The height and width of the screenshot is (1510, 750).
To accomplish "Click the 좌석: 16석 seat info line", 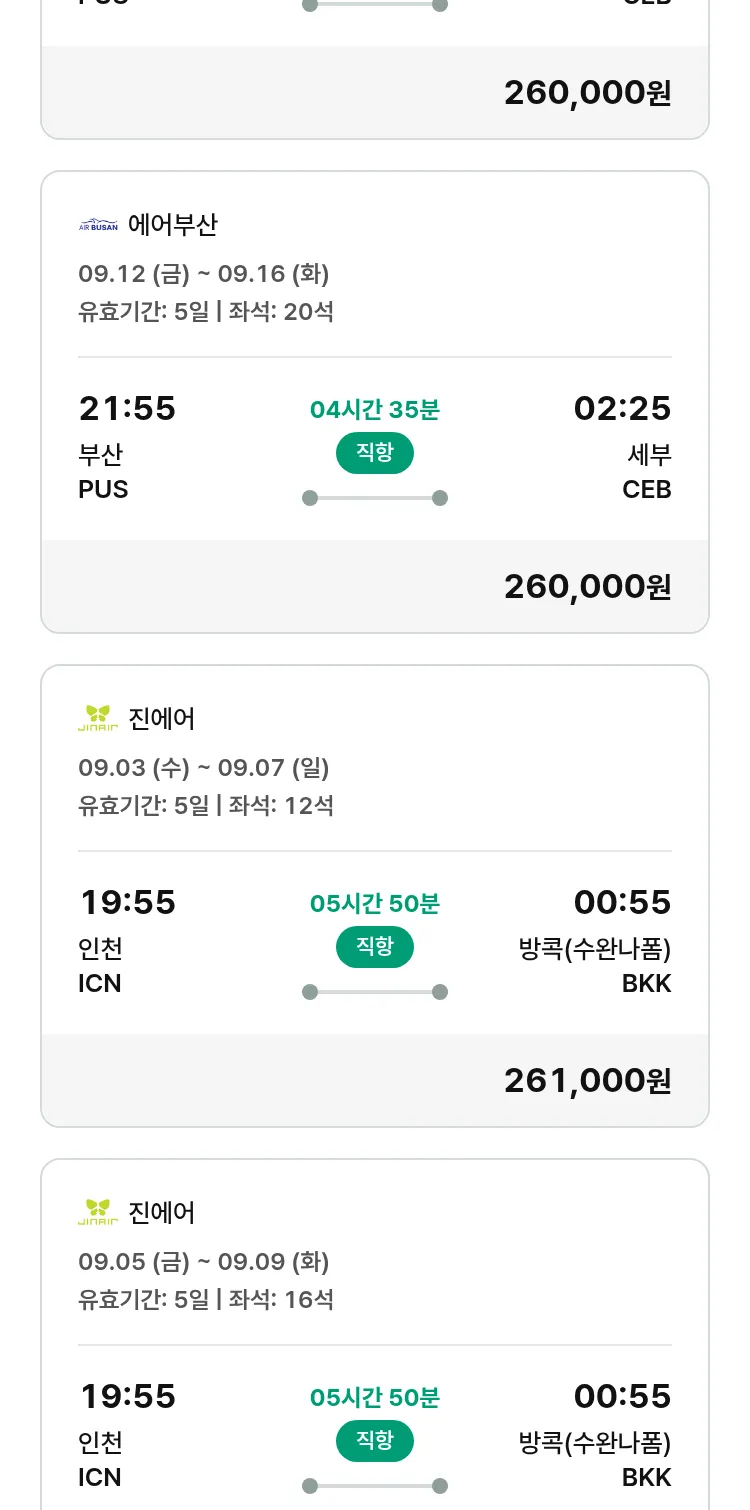I will (281, 1299).
